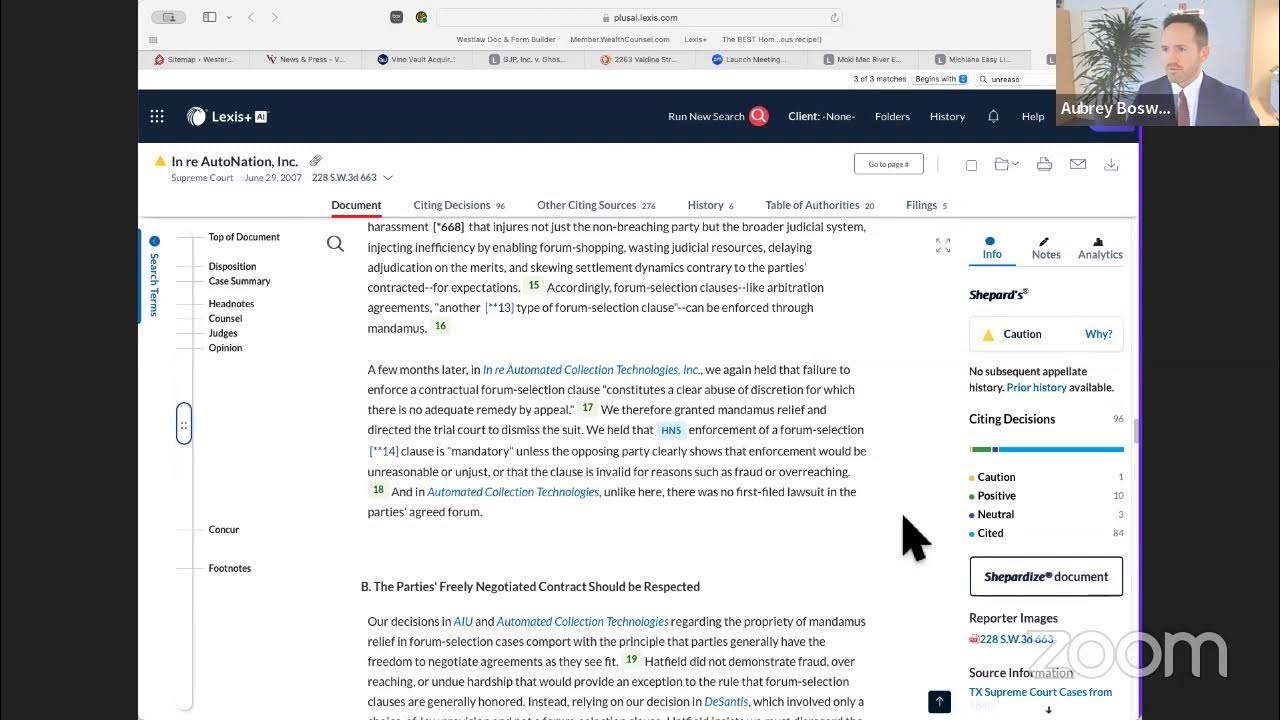The image size is (1280, 720).
Task: Switch to the Filings tab
Action: (926, 205)
